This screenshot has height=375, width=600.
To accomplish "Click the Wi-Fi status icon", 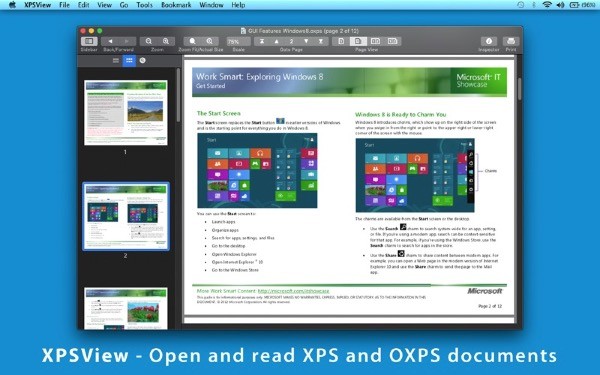I will point(547,5).
